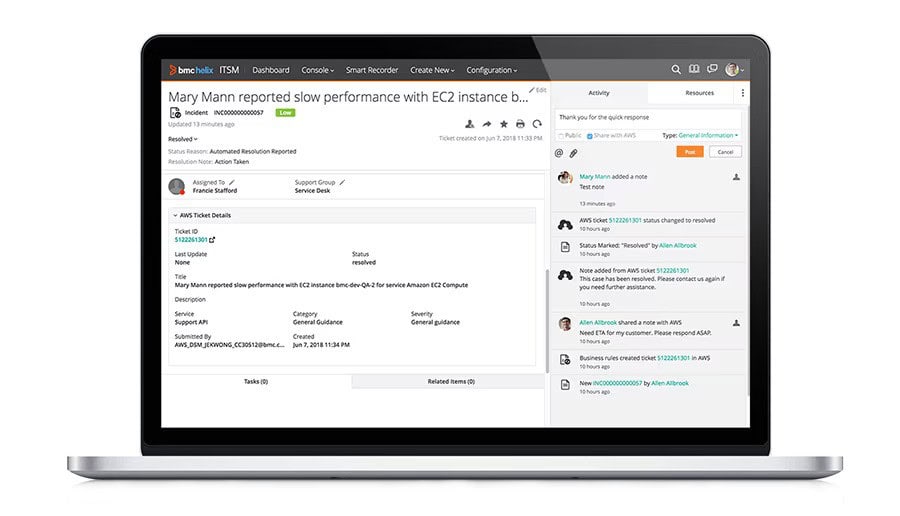The width and height of the screenshot is (900, 516).
Task: Click Francie Stafford's avatar
Action: (176, 186)
